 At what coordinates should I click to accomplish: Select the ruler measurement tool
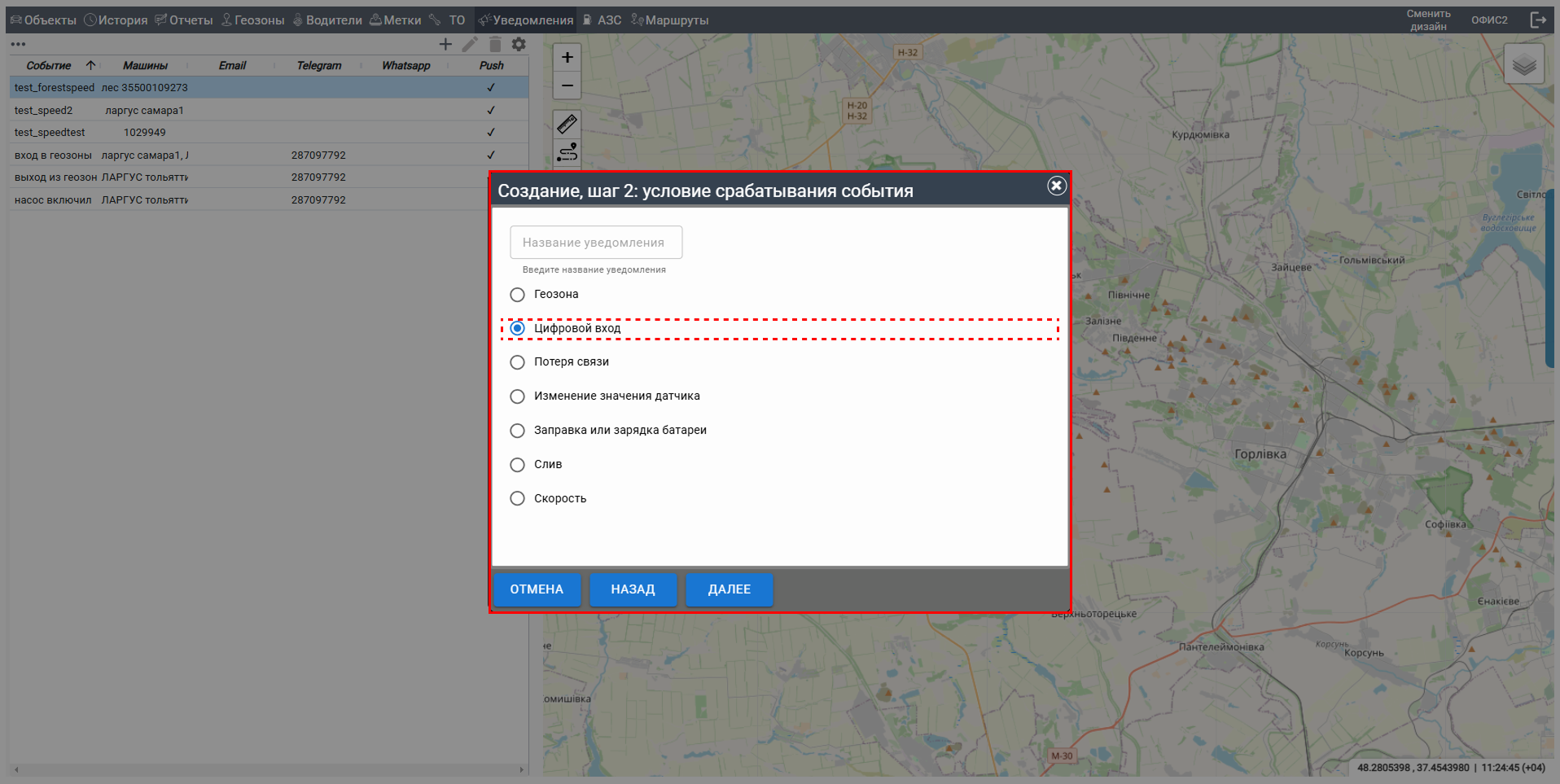(x=567, y=124)
